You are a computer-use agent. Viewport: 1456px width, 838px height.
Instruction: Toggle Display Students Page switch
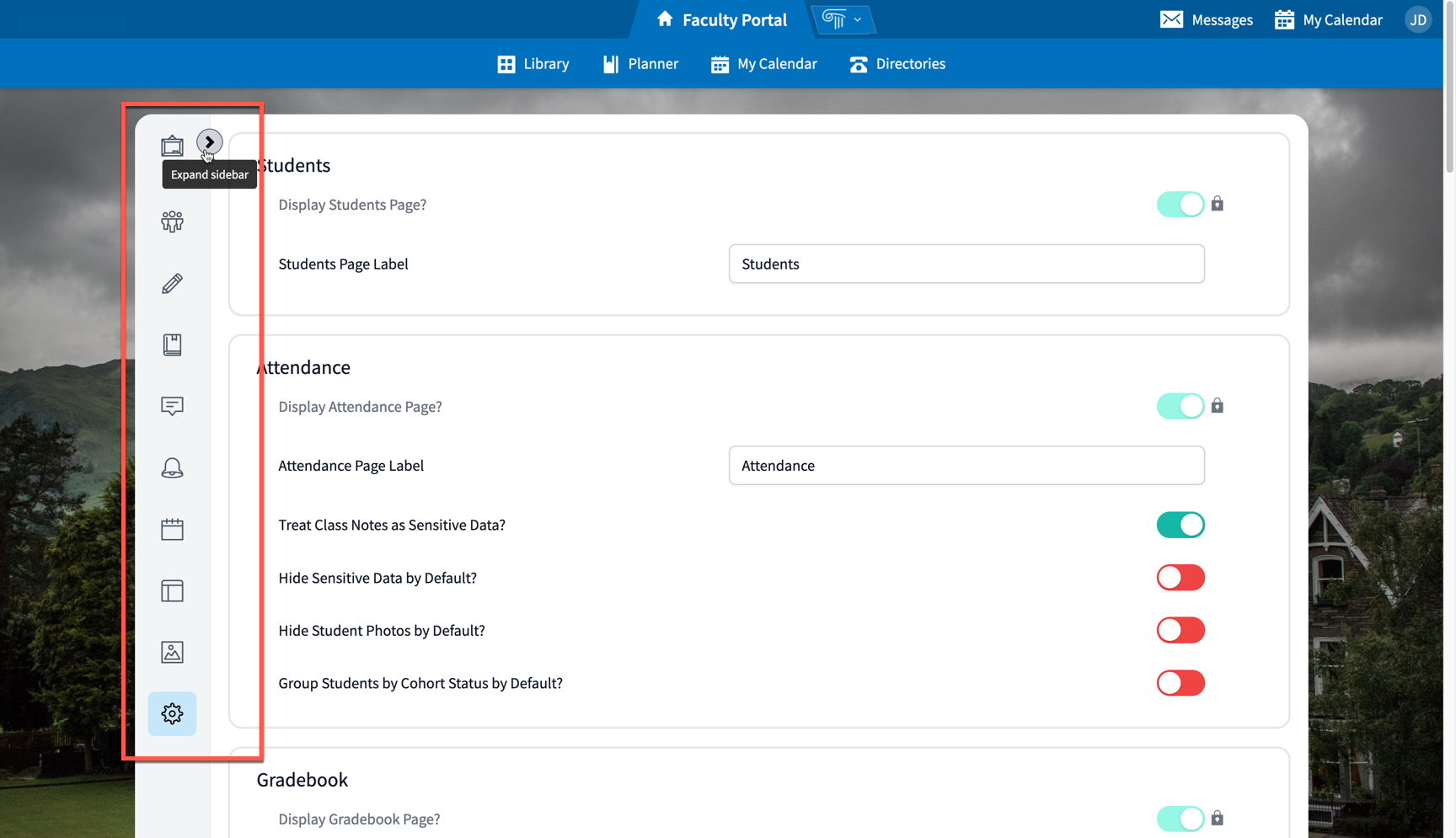click(x=1180, y=204)
